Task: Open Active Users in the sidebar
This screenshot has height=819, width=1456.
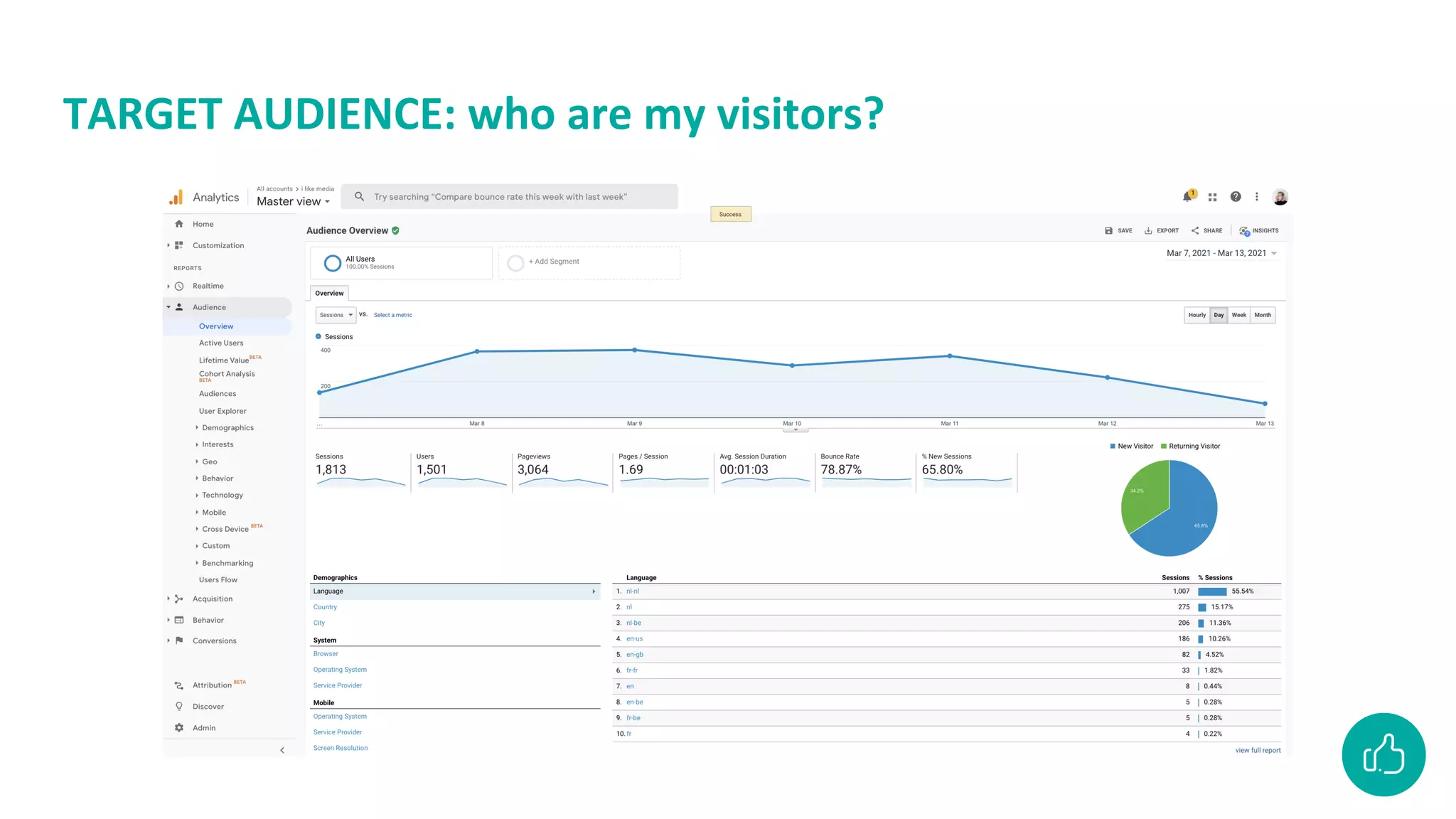Action: [221, 343]
